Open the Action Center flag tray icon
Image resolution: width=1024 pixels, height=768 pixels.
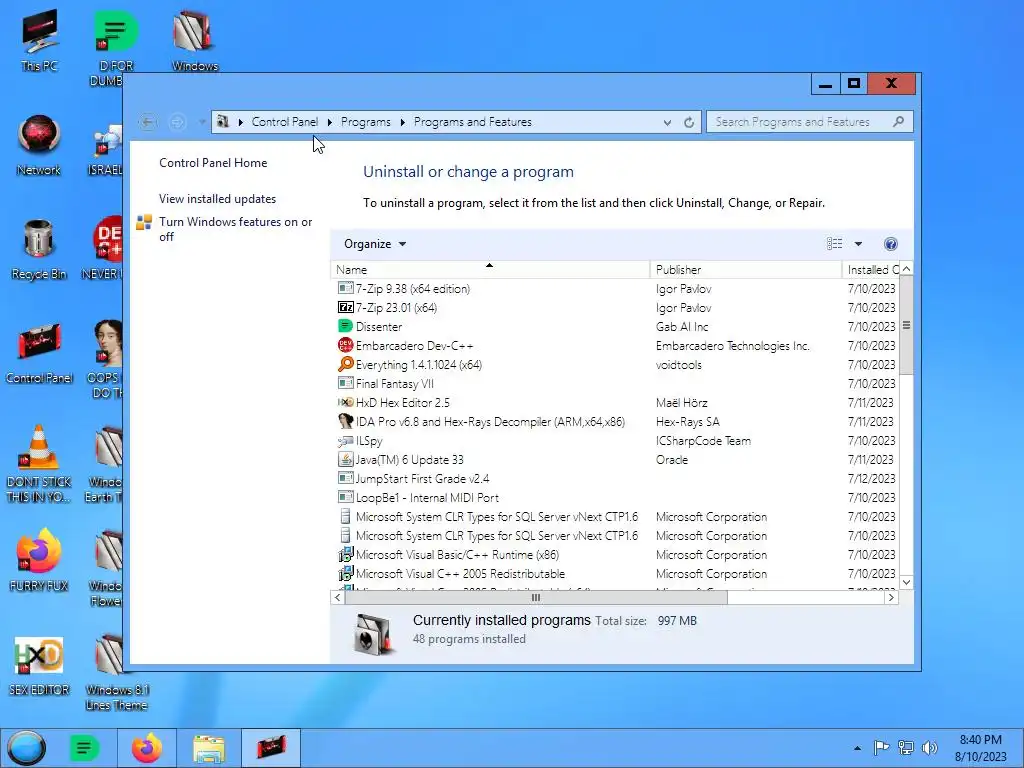pyautogui.click(x=881, y=748)
